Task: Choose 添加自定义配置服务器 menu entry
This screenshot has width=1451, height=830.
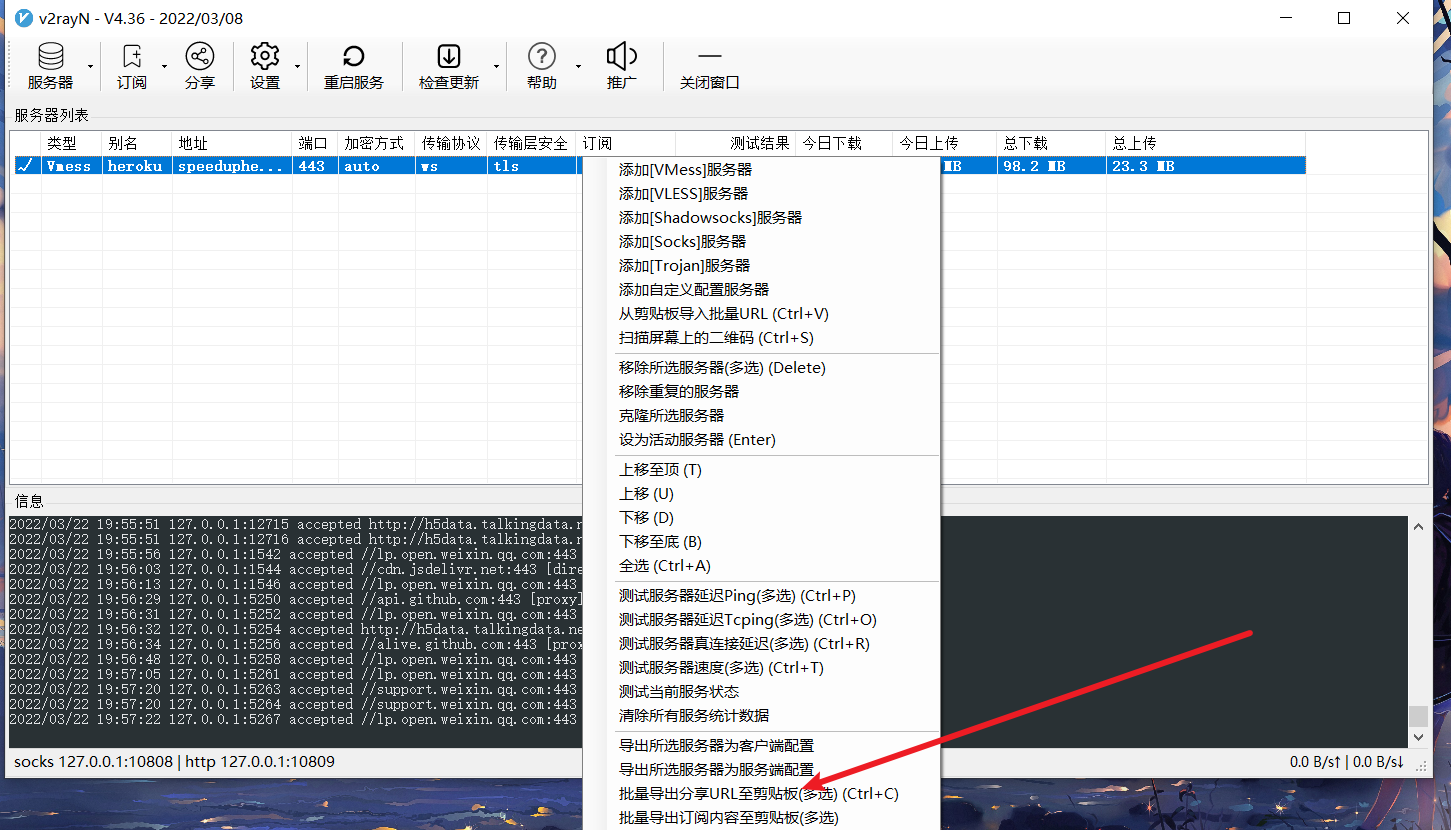Action: [x=761, y=290]
